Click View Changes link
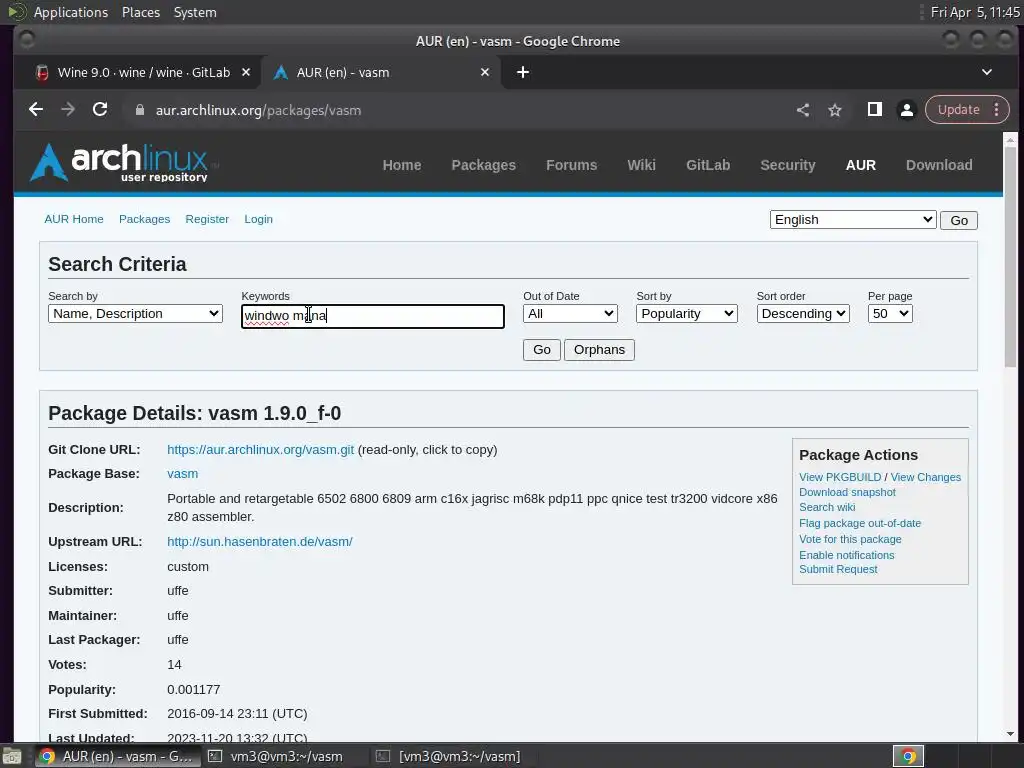 (925, 477)
